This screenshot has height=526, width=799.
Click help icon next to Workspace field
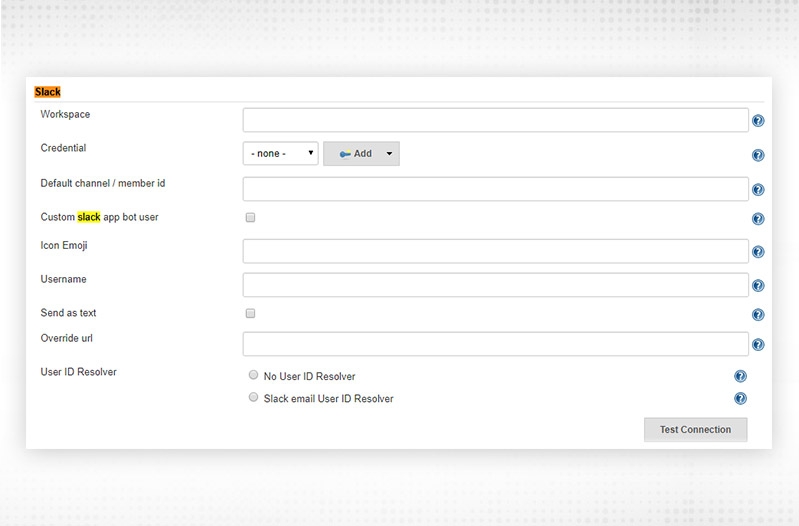(758, 122)
